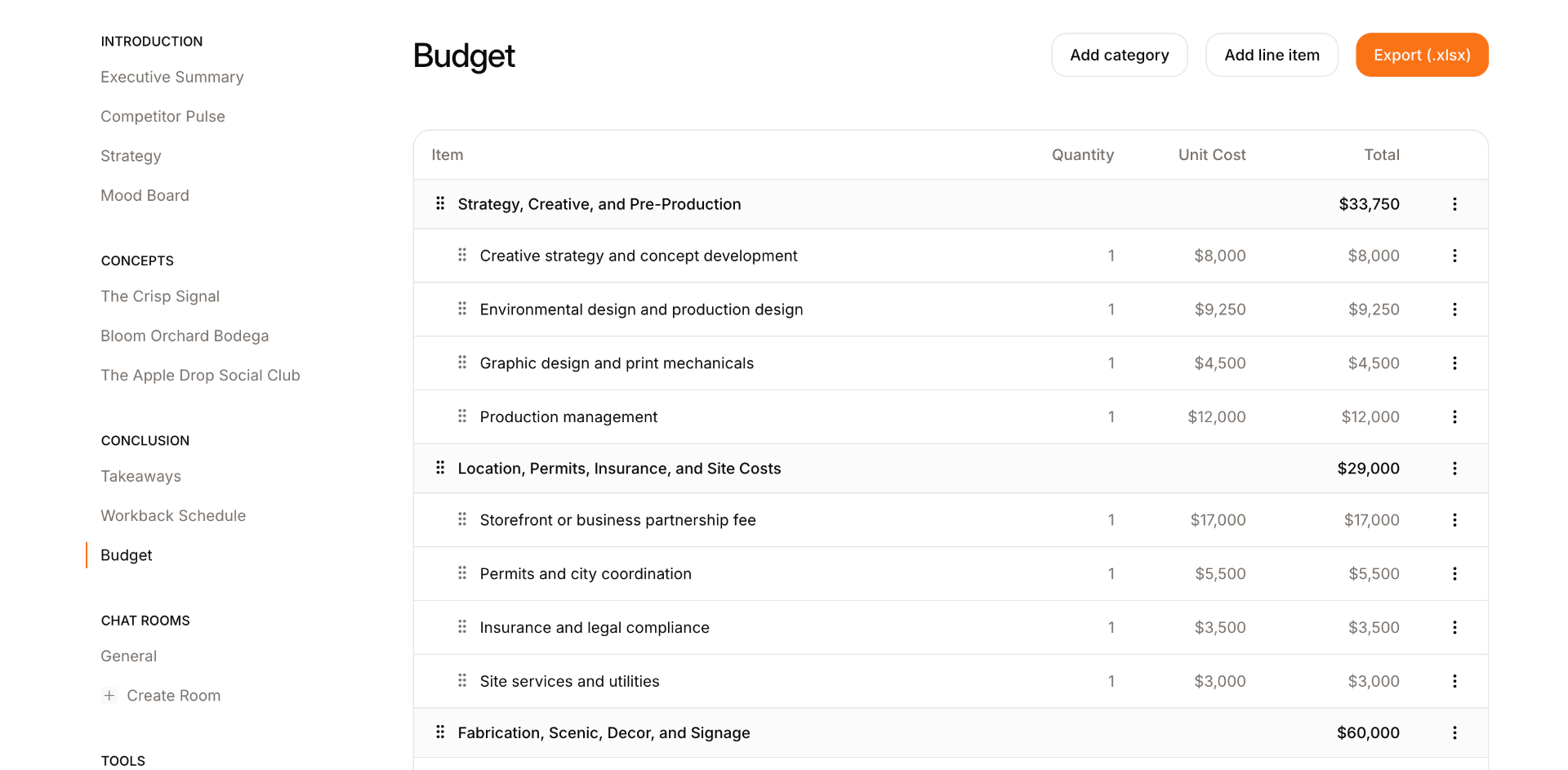Click the $4,500 unit cost for Graphic design

click(x=1220, y=363)
